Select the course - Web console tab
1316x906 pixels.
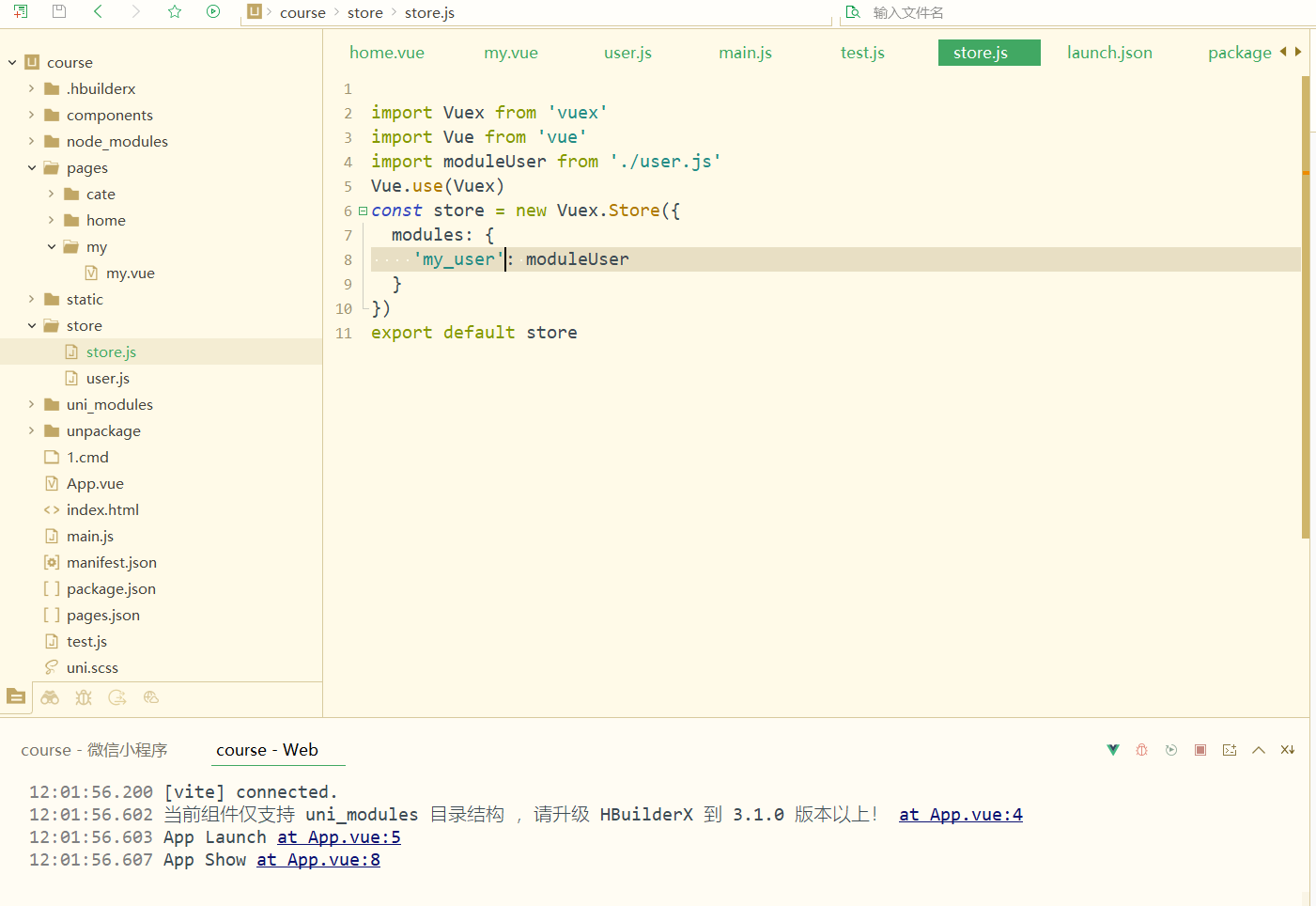[267, 750]
